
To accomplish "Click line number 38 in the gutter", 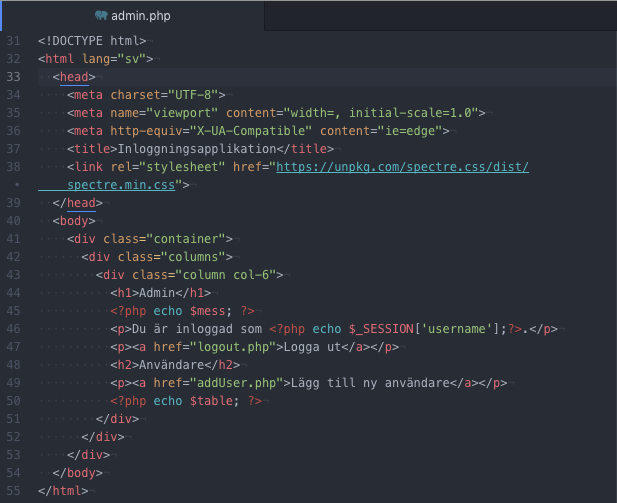I will point(13,167).
